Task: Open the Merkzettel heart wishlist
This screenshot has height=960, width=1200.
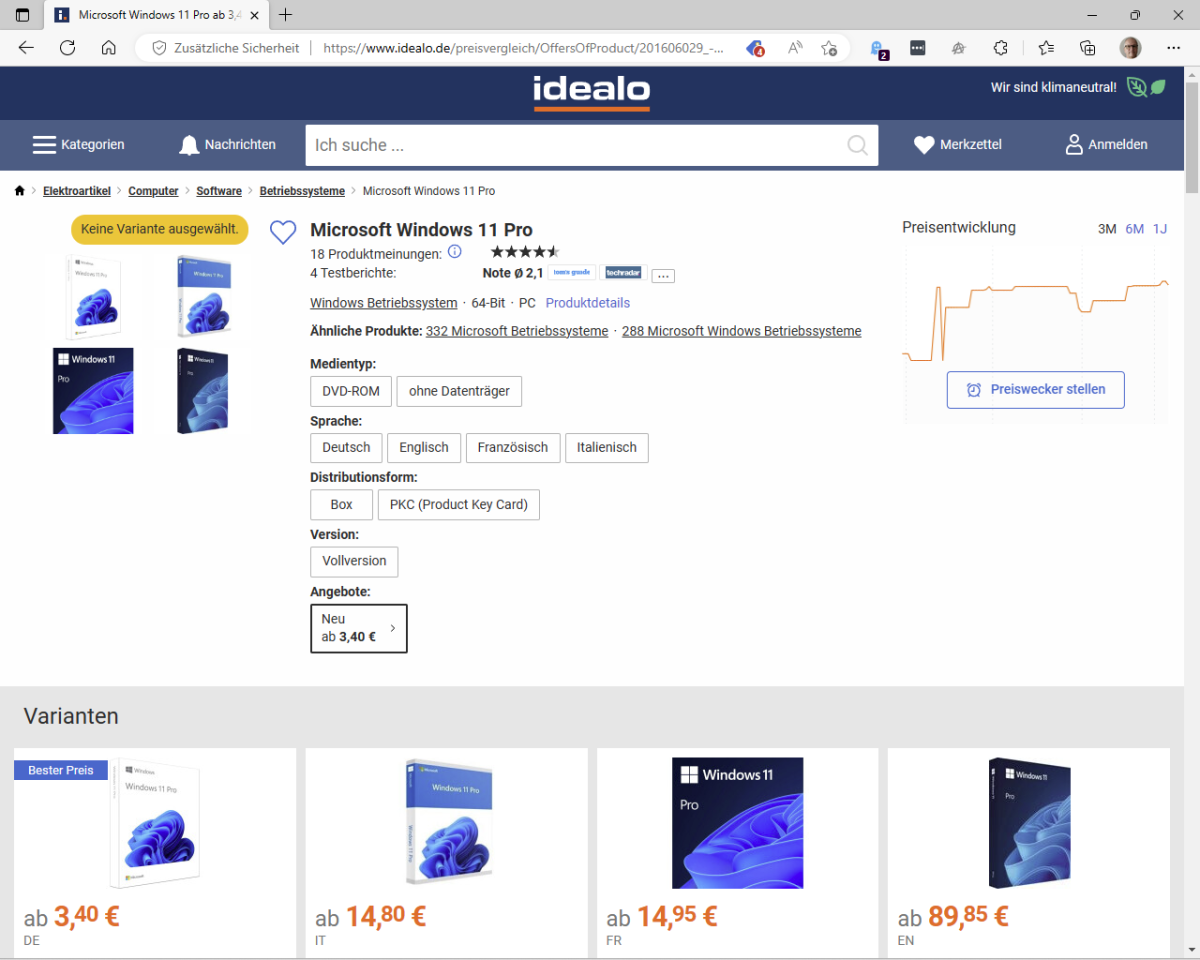Action: coord(957,145)
